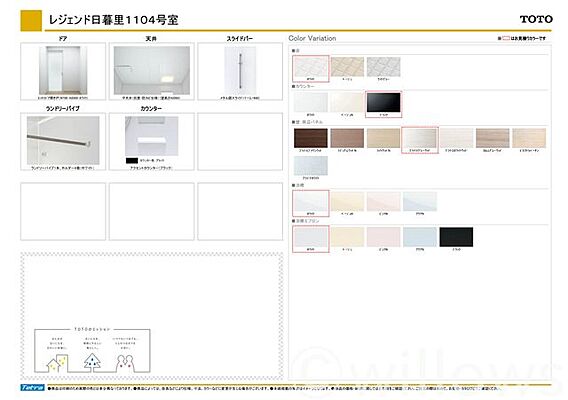Screen dimensions: 568x400
Task: Select the white floor pattern swatch
Action: point(311,67)
